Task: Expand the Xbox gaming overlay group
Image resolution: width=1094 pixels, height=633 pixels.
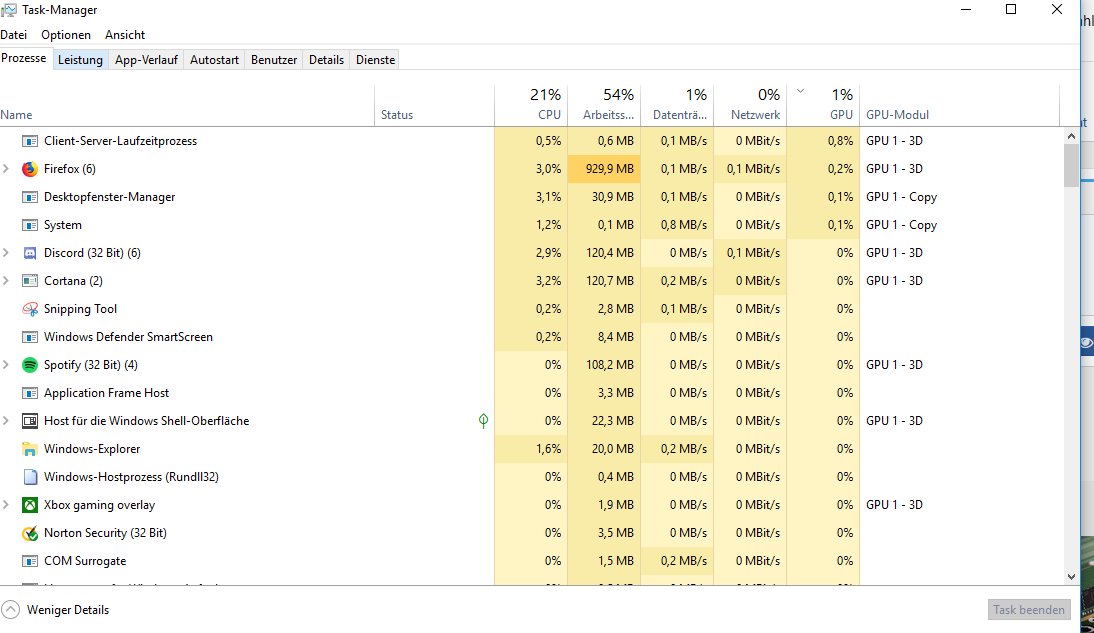Action: pyautogui.click(x=6, y=505)
